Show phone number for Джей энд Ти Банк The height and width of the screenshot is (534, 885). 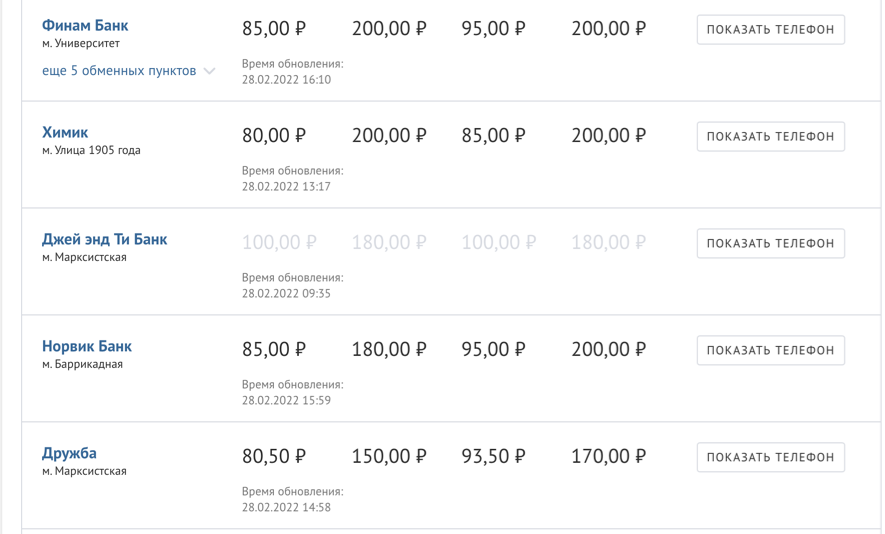[x=770, y=244]
